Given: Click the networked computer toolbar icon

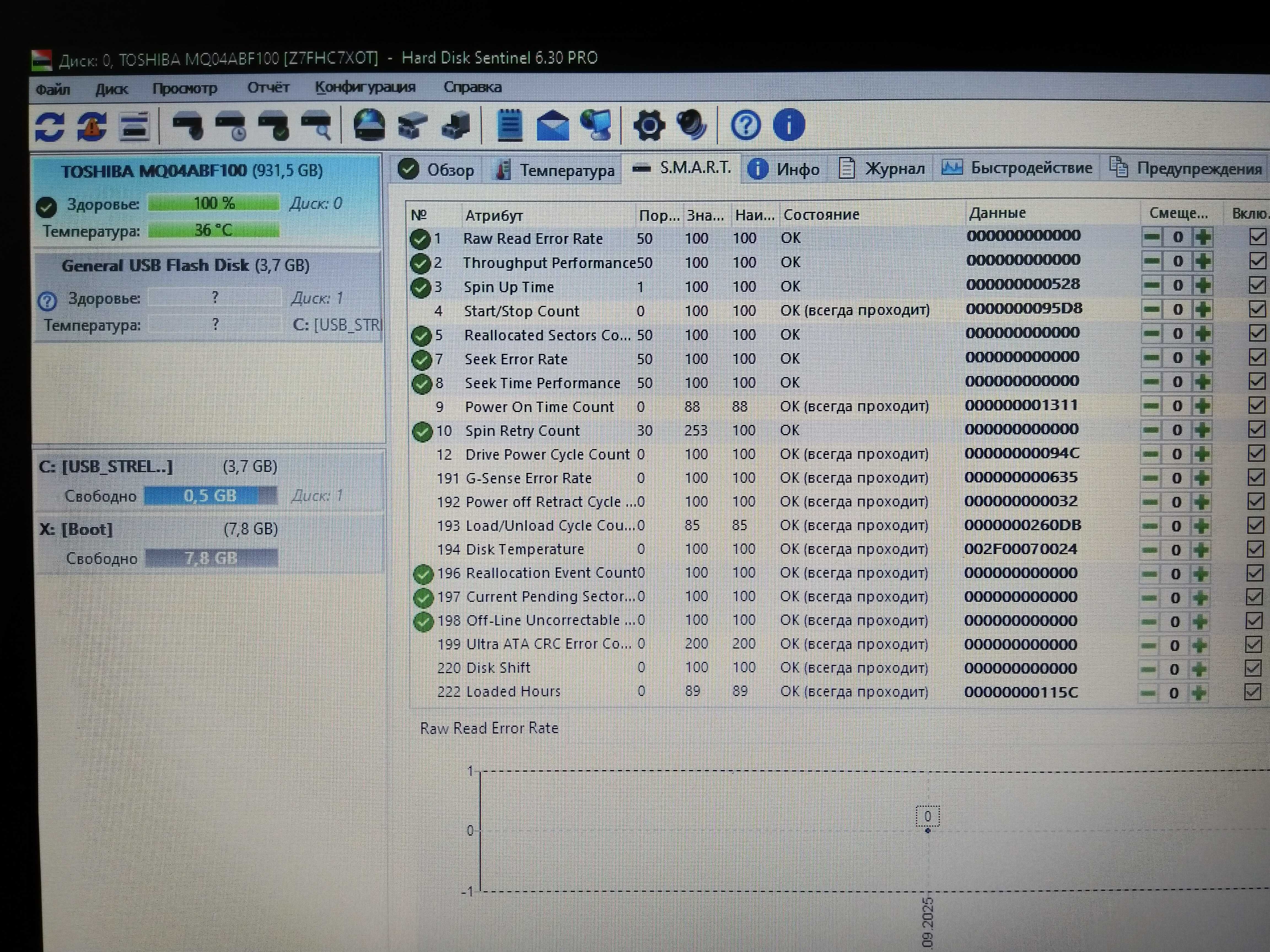Looking at the screenshot, I should [595, 125].
